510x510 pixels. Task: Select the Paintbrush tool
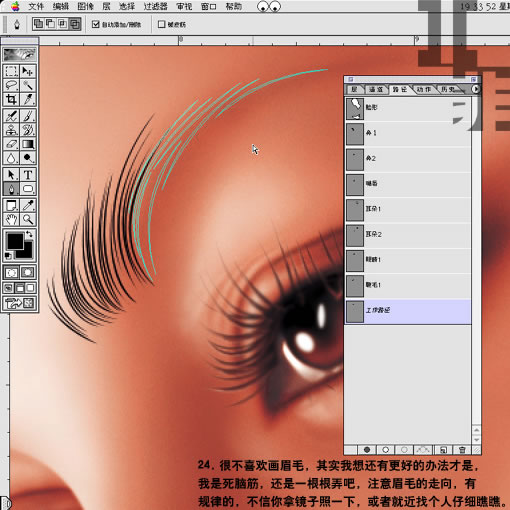pyautogui.click(x=28, y=116)
